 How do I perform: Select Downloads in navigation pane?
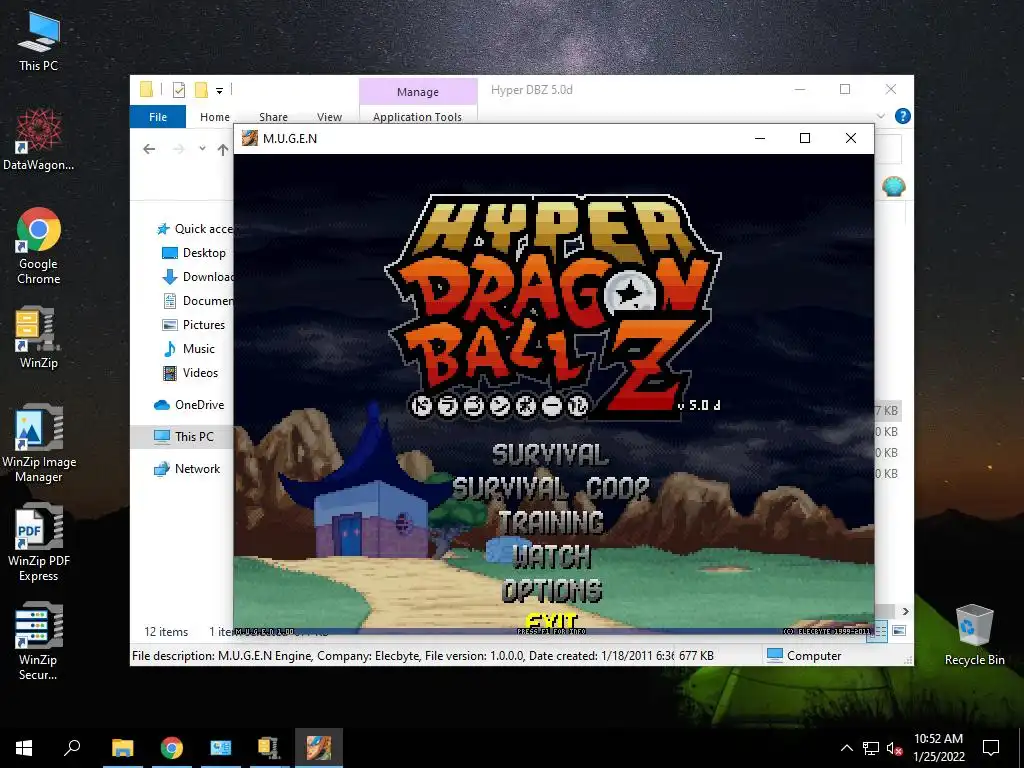pyautogui.click(x=197, y=277)
